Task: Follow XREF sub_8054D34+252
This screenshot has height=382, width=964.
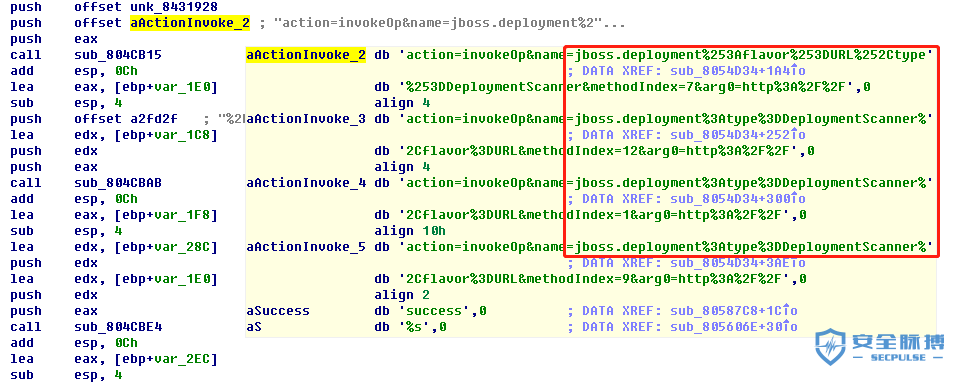Action: click(732, 134)
